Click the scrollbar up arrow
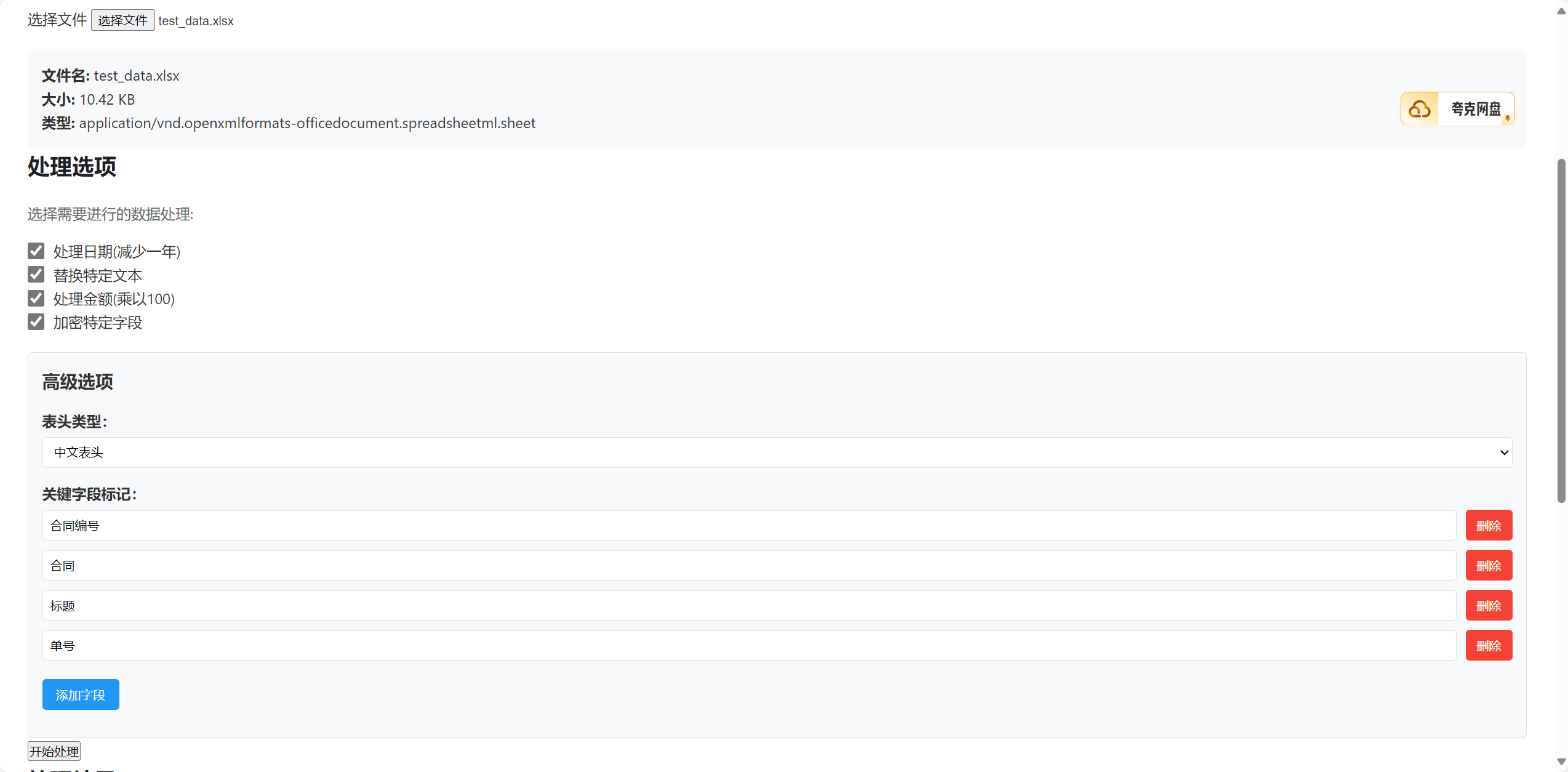 [1561, 11]
